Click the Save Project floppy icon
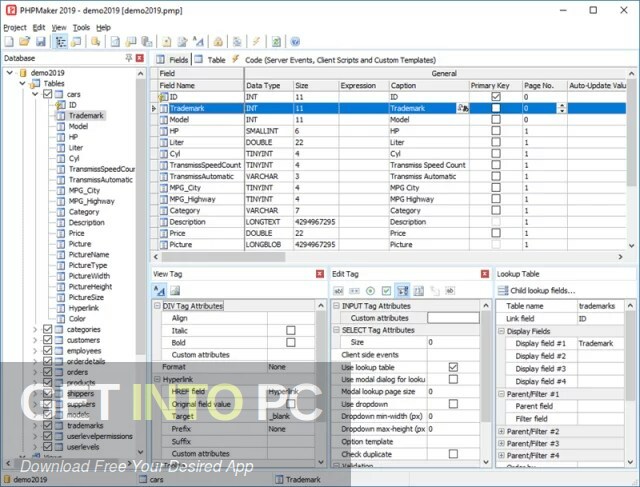 tap(40, 41)
